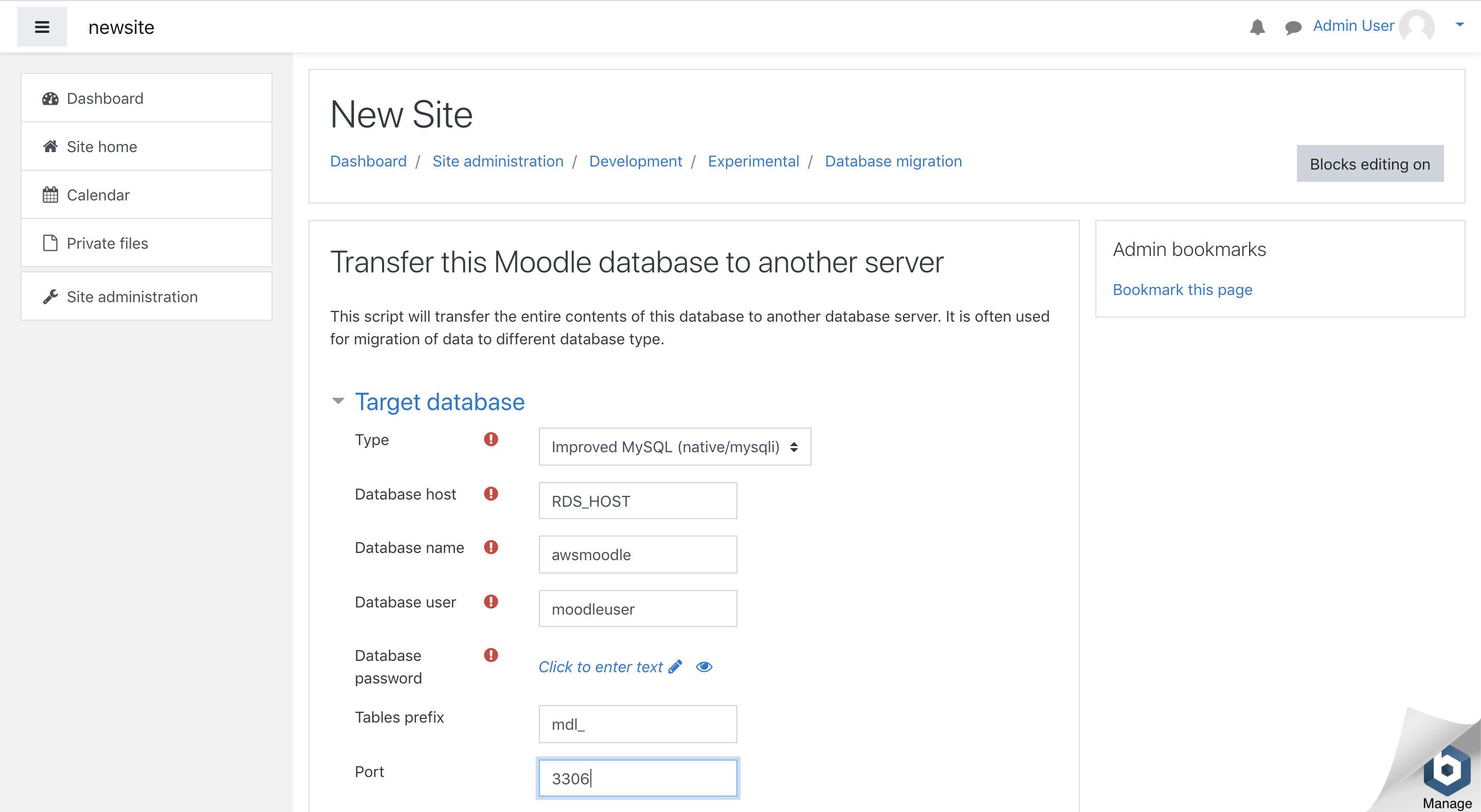Open Site administration in sidebar
This screenshot has height=812, width=1481.
tap(132, 297)
